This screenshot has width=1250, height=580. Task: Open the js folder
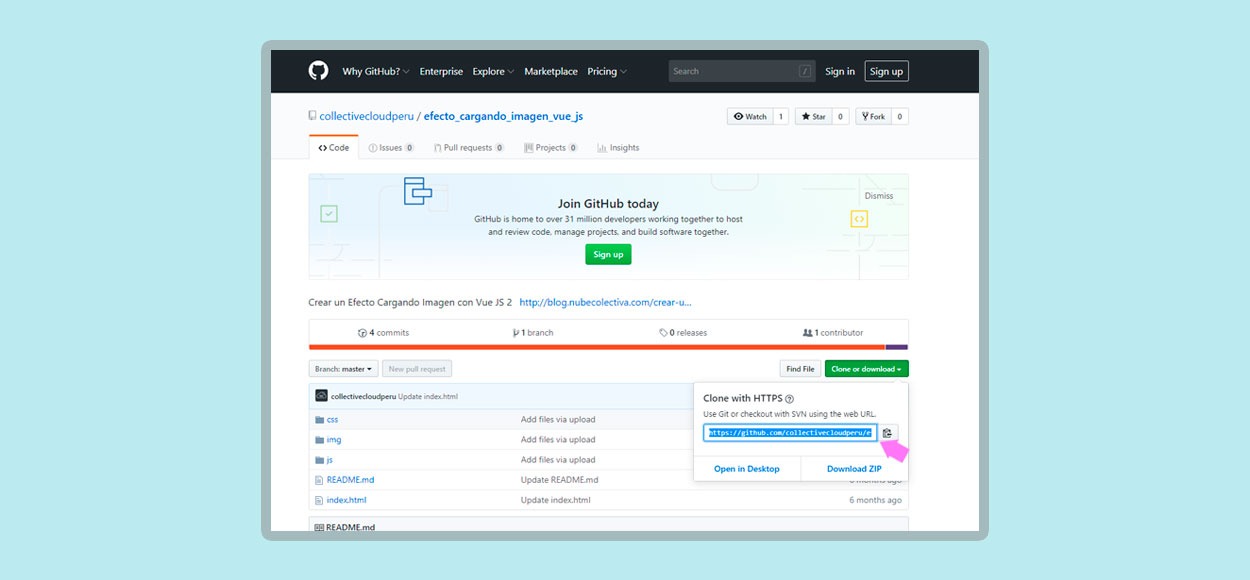(x=330, y=460)
